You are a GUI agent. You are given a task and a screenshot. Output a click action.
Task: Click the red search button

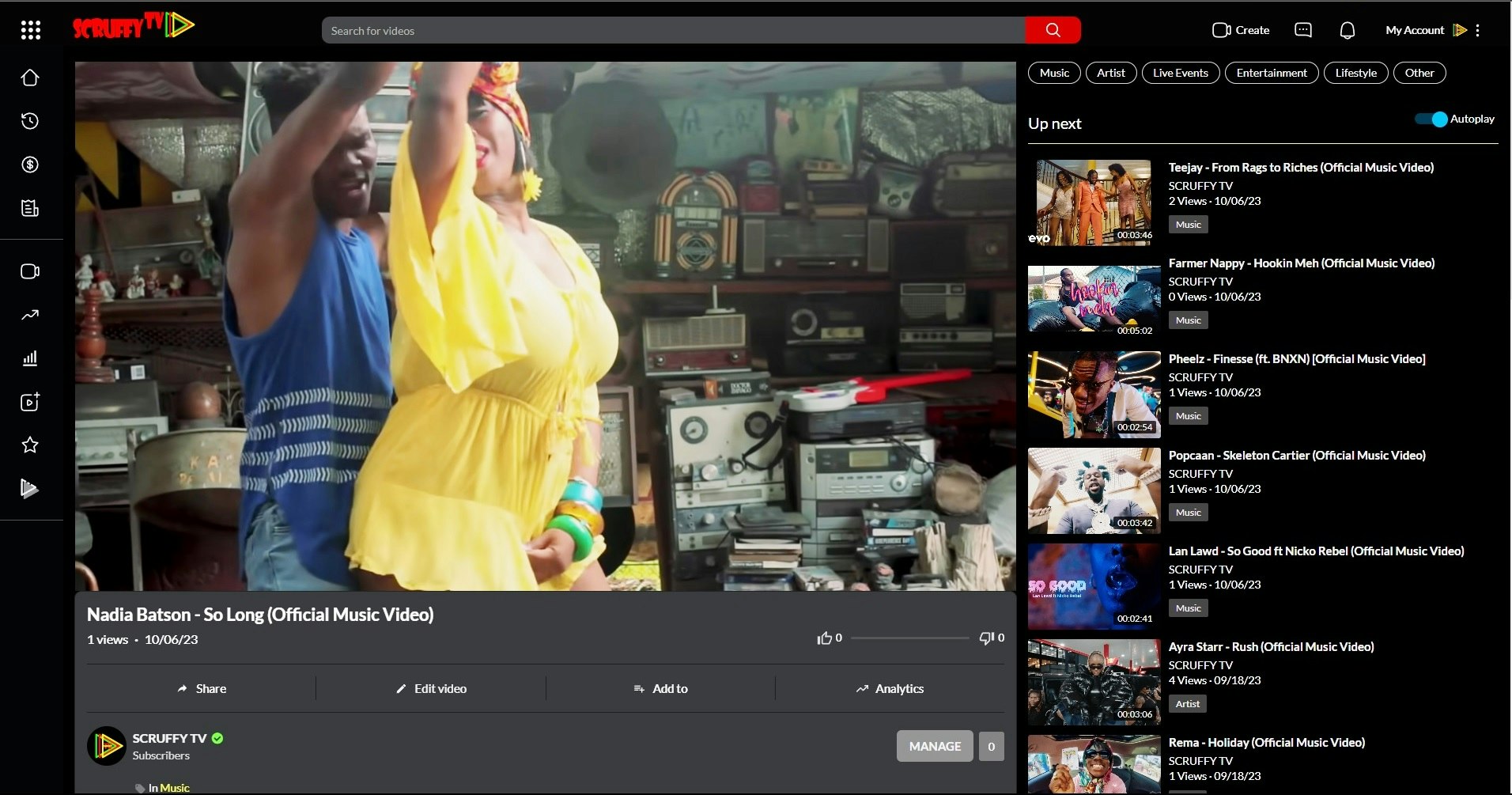pyautogui.click(x=1053, y=30)
